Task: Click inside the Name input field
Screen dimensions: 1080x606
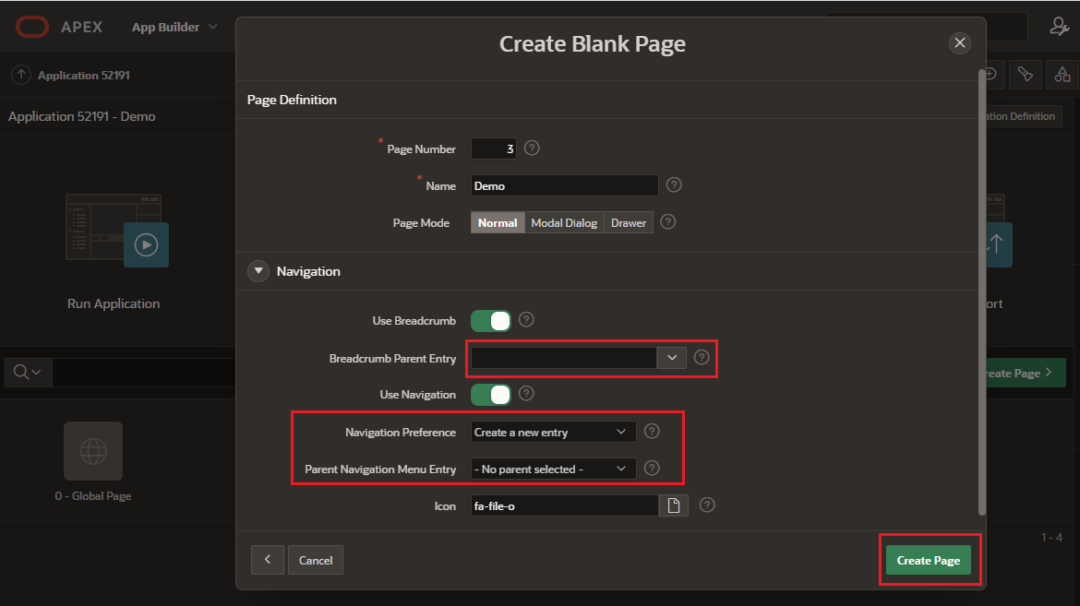Action: coord(564,185)
